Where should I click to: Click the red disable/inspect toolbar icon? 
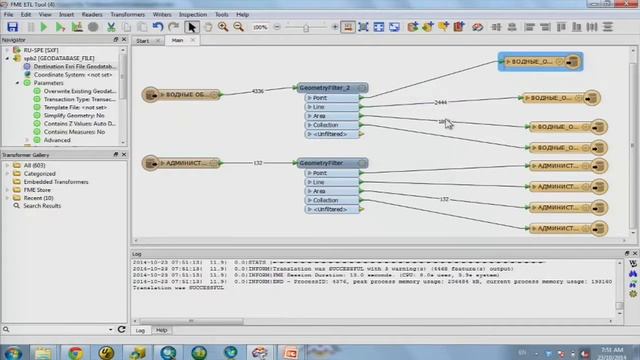[x=477, y=27]
